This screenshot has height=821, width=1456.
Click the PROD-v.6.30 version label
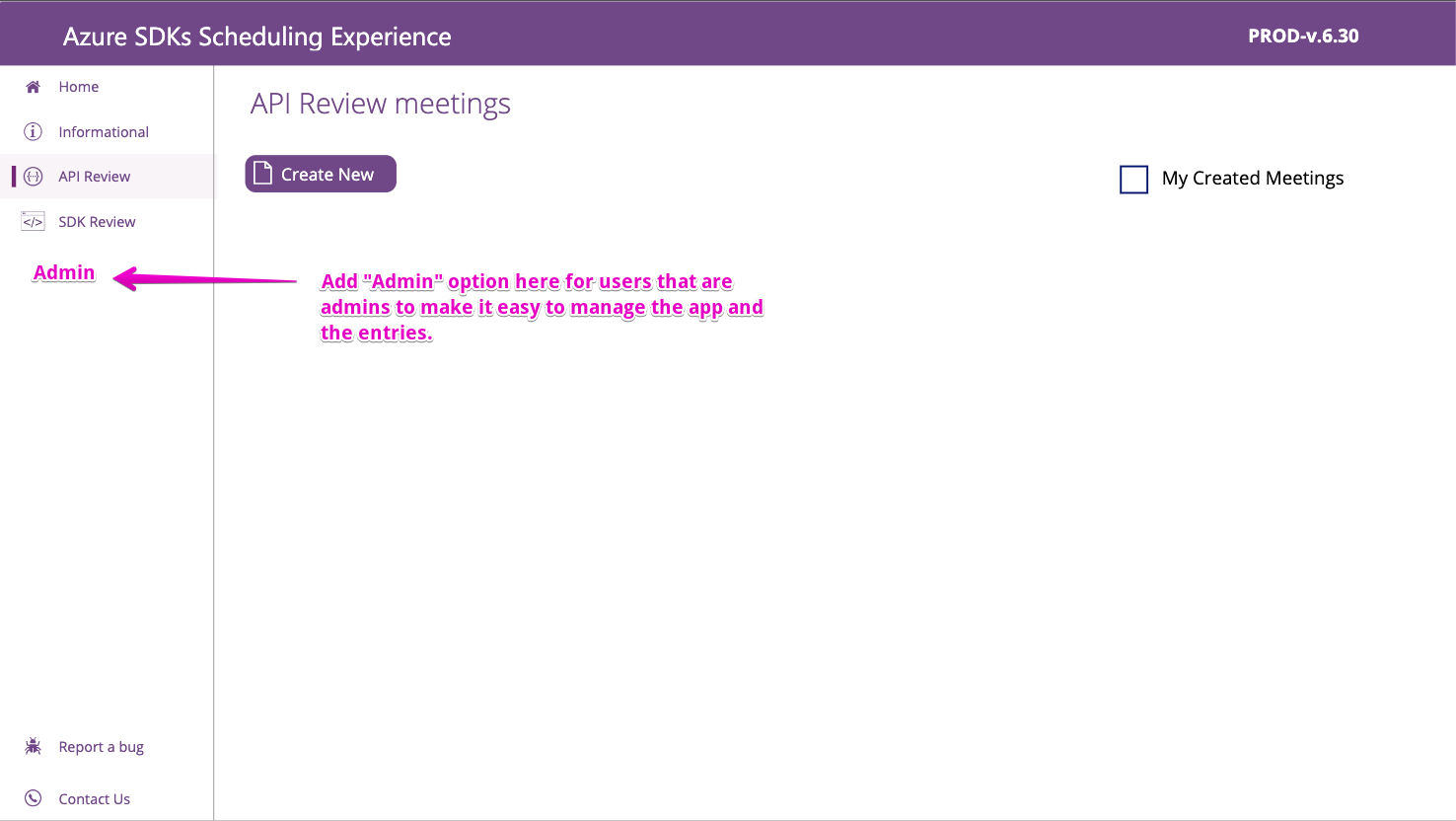1303,36
